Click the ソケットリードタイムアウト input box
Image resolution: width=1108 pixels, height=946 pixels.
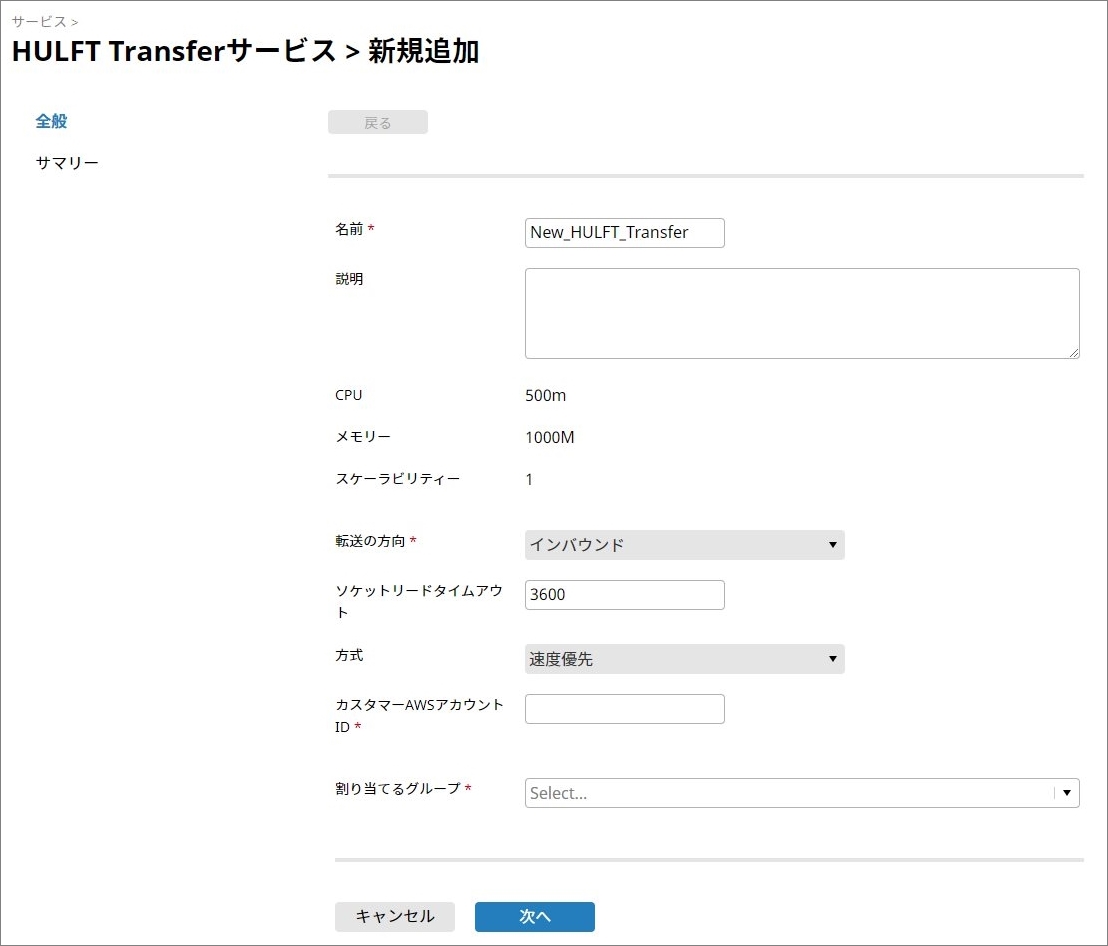coord(624,595)
